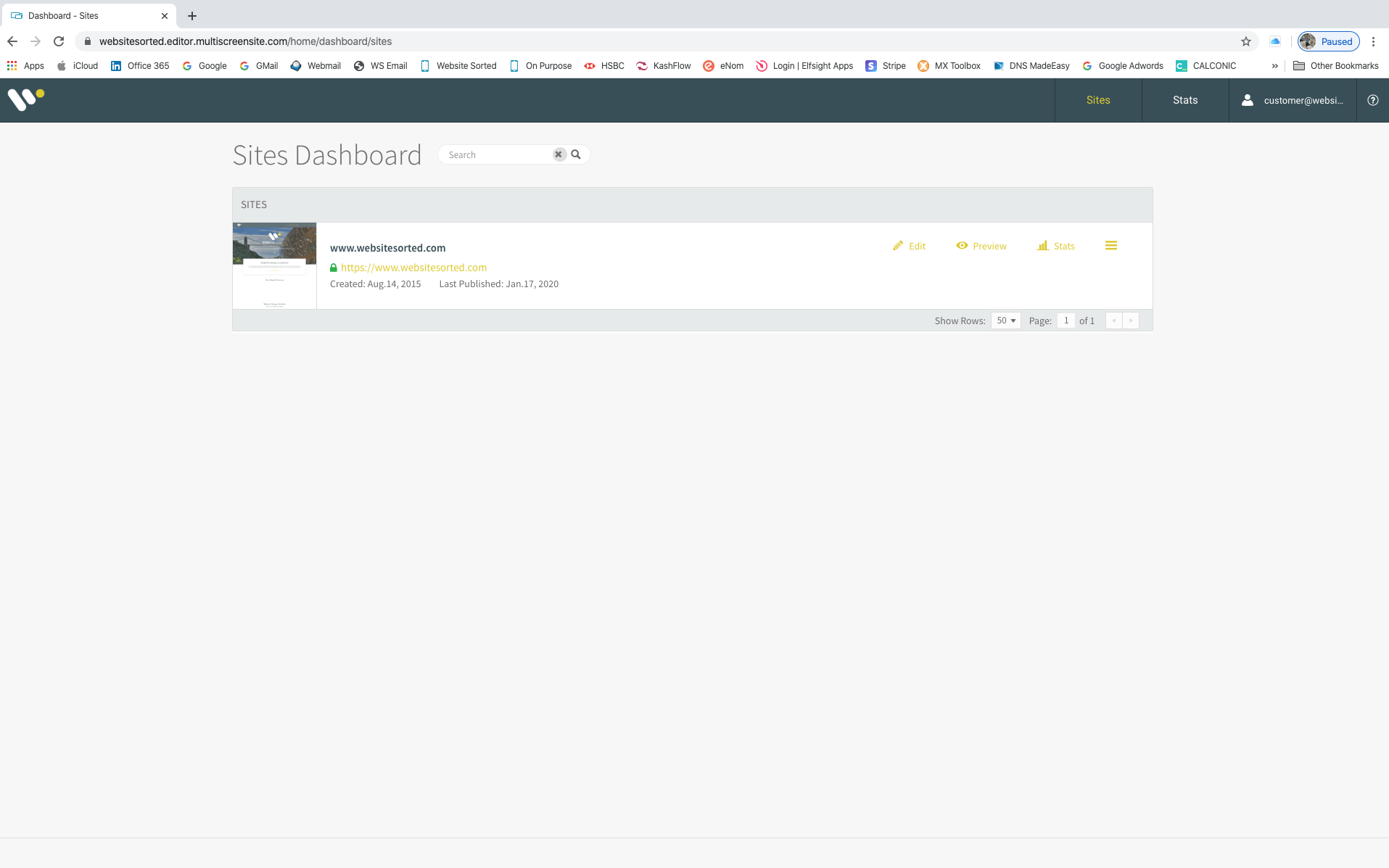Image resolution: width=1389 pixels, height=868 pixels.
Task: Open the Show Rows dropdown
Action: point(1005,320)
